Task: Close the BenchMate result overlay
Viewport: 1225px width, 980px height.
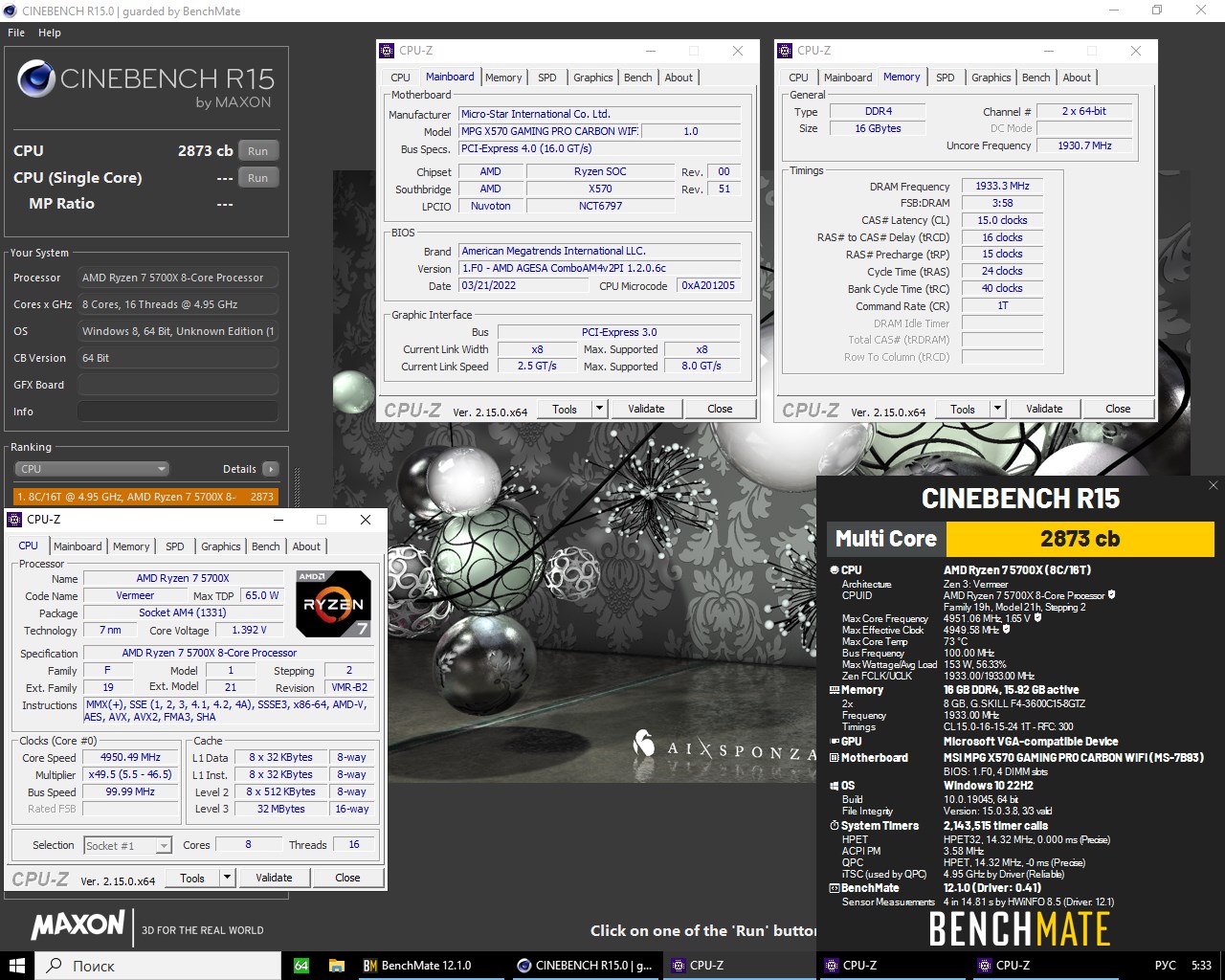Action: click(1213, 485)
